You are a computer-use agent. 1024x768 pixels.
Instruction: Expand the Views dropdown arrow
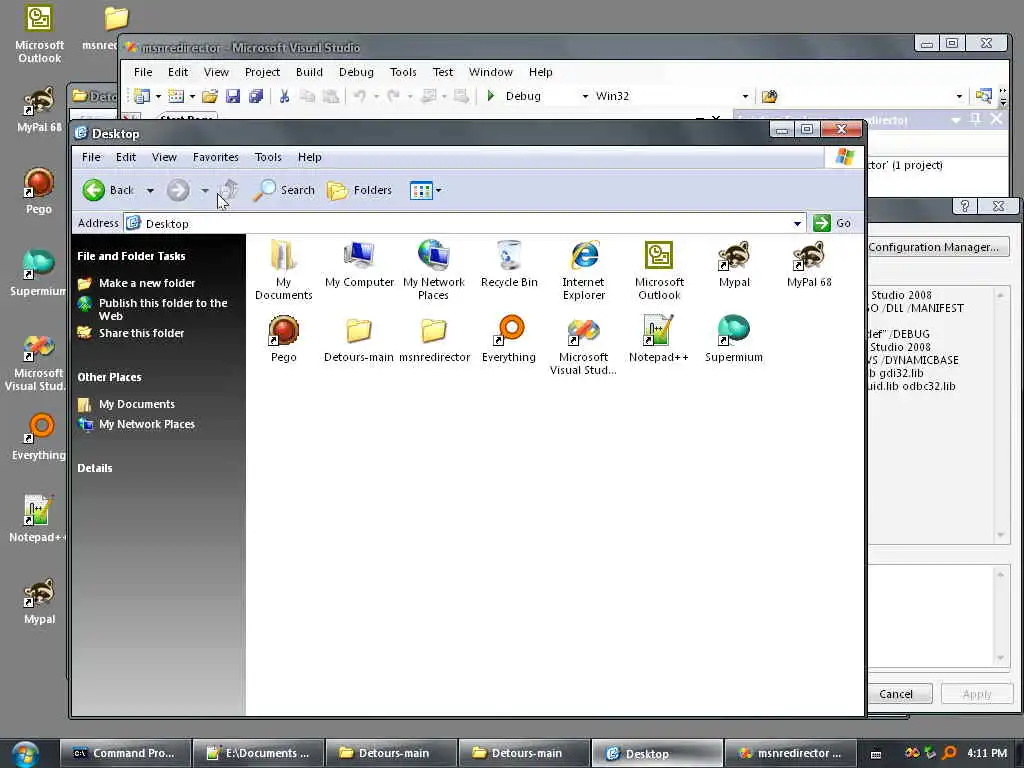click(438, 191)
